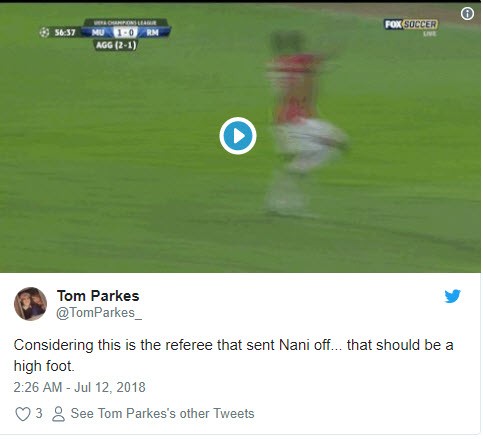Click the Champions League ball icon on scoreboard
The image size is (483, 439).
pyautogui.click(x=44, y=32)
